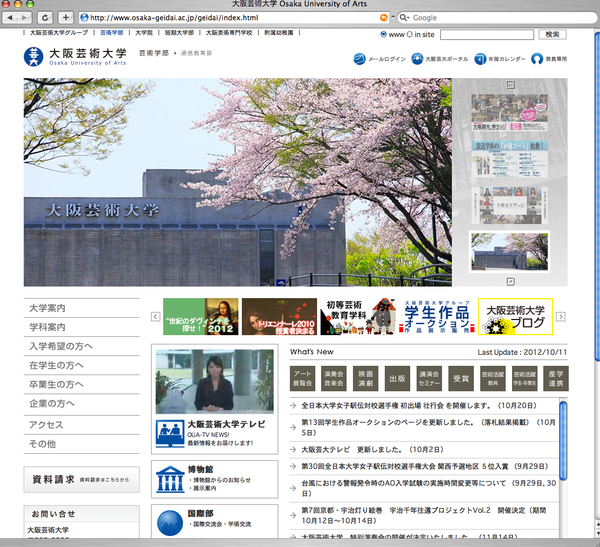
Task: Click the orange RSS/reload icon in the address bar
Action: click(383, 18)
